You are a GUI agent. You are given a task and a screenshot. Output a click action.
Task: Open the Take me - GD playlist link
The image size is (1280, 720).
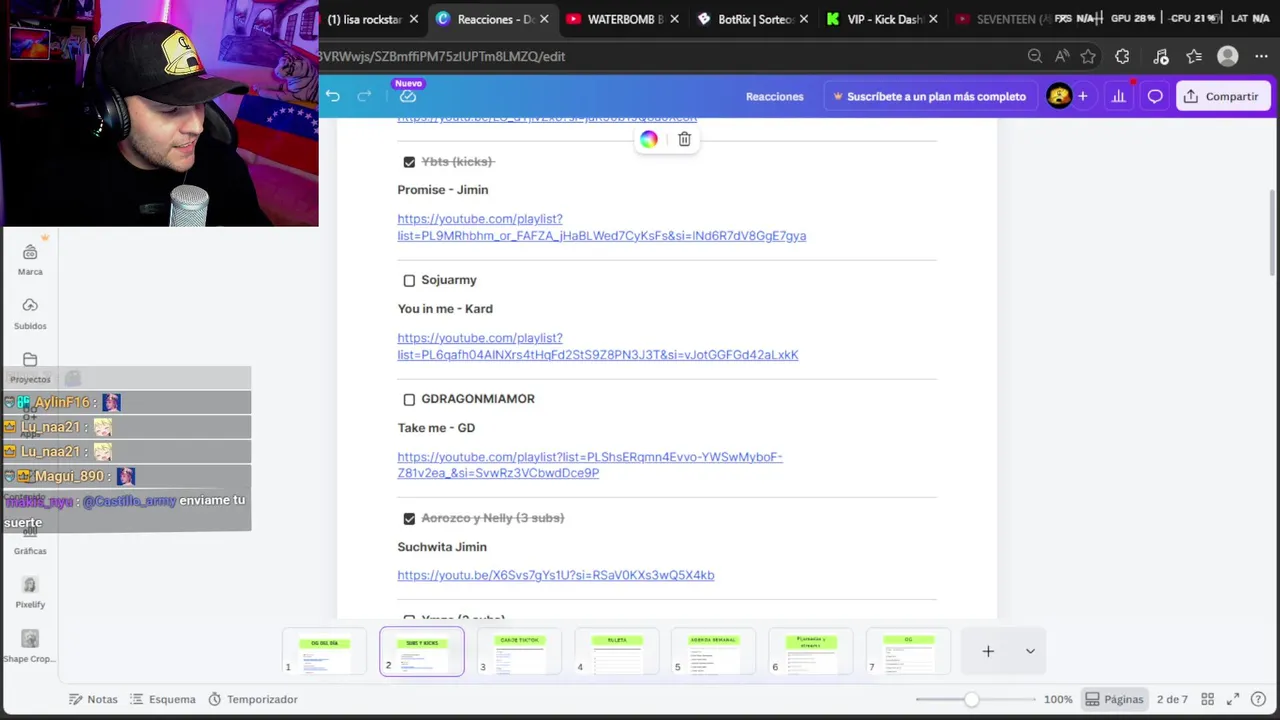(x=590, y=465)
